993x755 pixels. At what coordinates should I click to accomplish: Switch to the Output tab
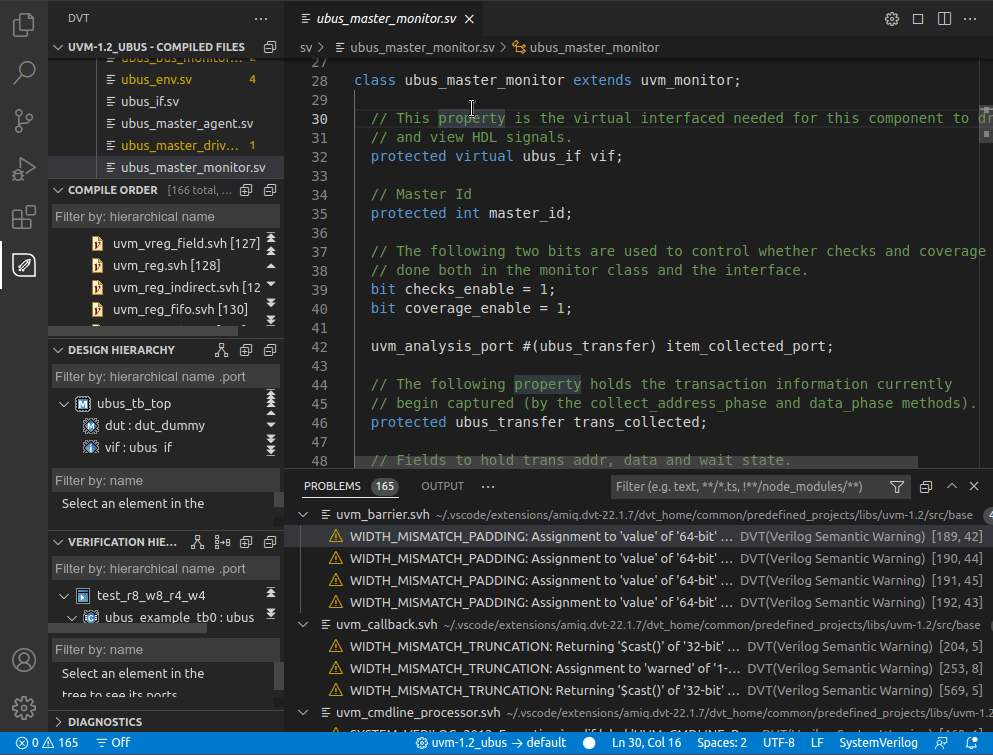(442, 486)
